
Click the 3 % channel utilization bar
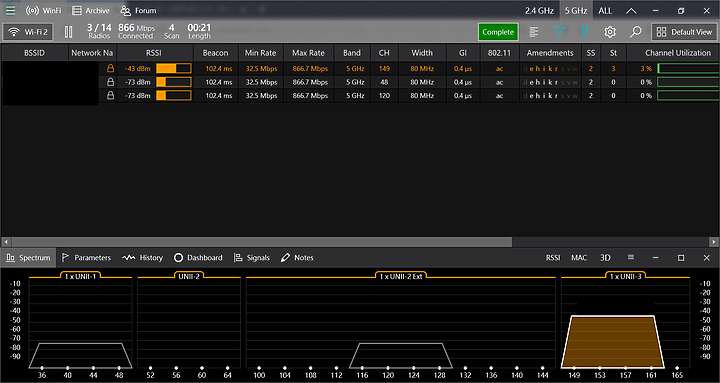pos(688,68)
